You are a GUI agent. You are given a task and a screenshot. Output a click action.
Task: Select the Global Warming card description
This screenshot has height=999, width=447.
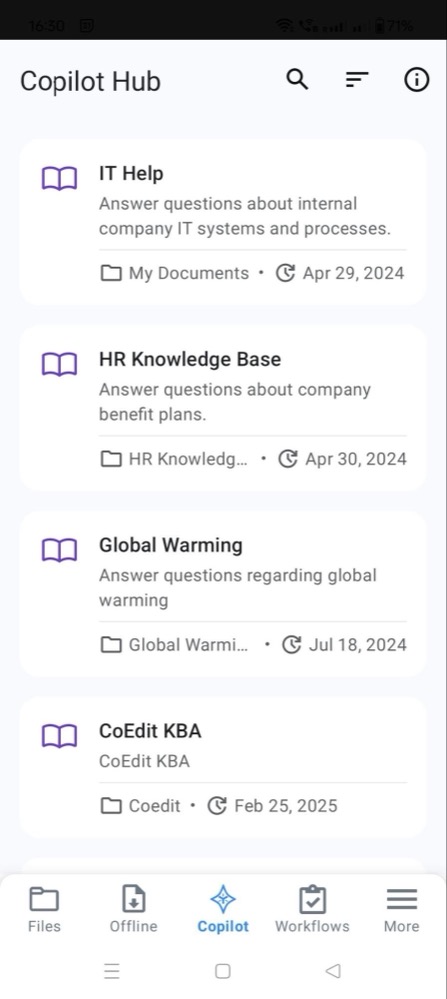point(238,588)
